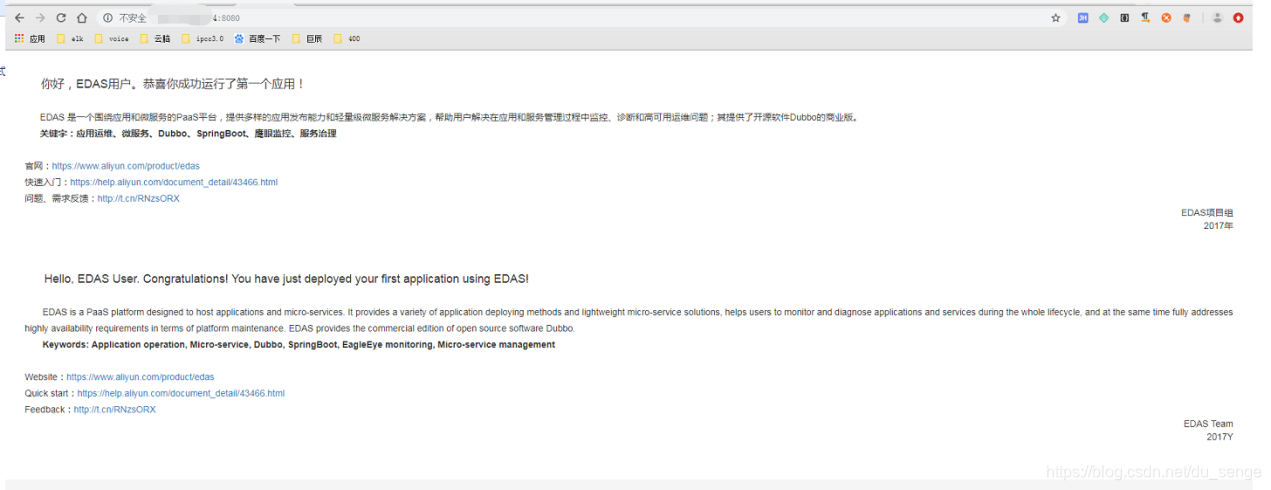
Task: Bookmark this page with the star icon
Action: pyautogui.click(x=1056, y=18)
